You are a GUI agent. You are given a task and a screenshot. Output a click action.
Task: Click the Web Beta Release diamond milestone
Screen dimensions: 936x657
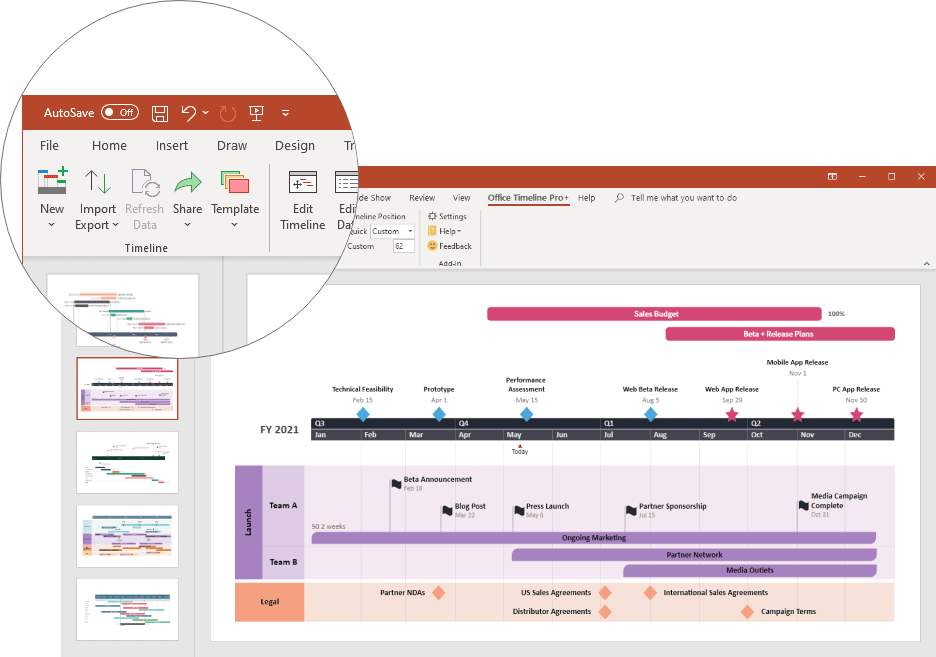coord(651,414)
